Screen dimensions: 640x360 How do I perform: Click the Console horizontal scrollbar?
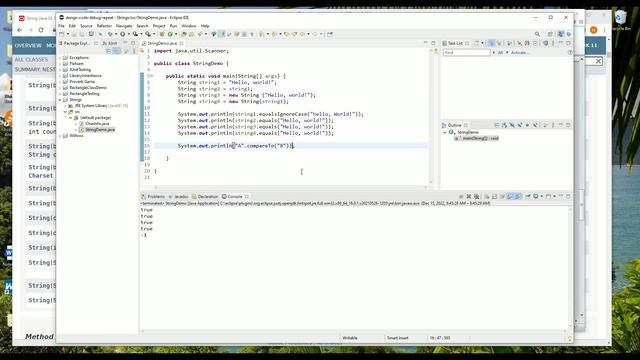[353, 331]
